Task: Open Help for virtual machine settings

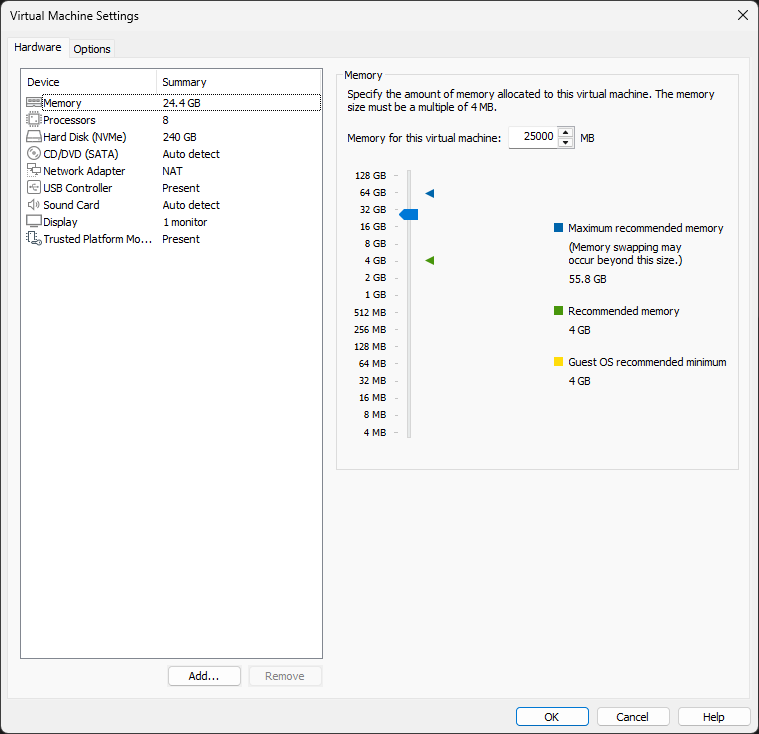Action: coord(713,717)
